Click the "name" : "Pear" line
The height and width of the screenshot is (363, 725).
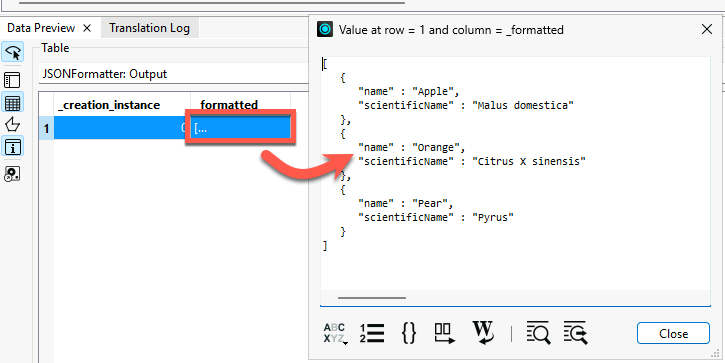406,203
